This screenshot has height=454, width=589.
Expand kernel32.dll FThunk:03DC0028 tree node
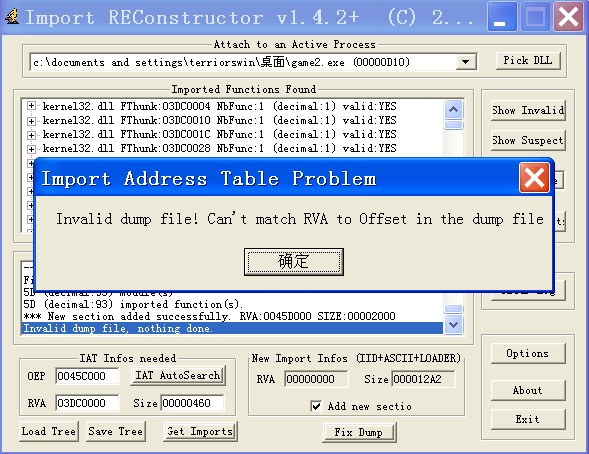32,149
